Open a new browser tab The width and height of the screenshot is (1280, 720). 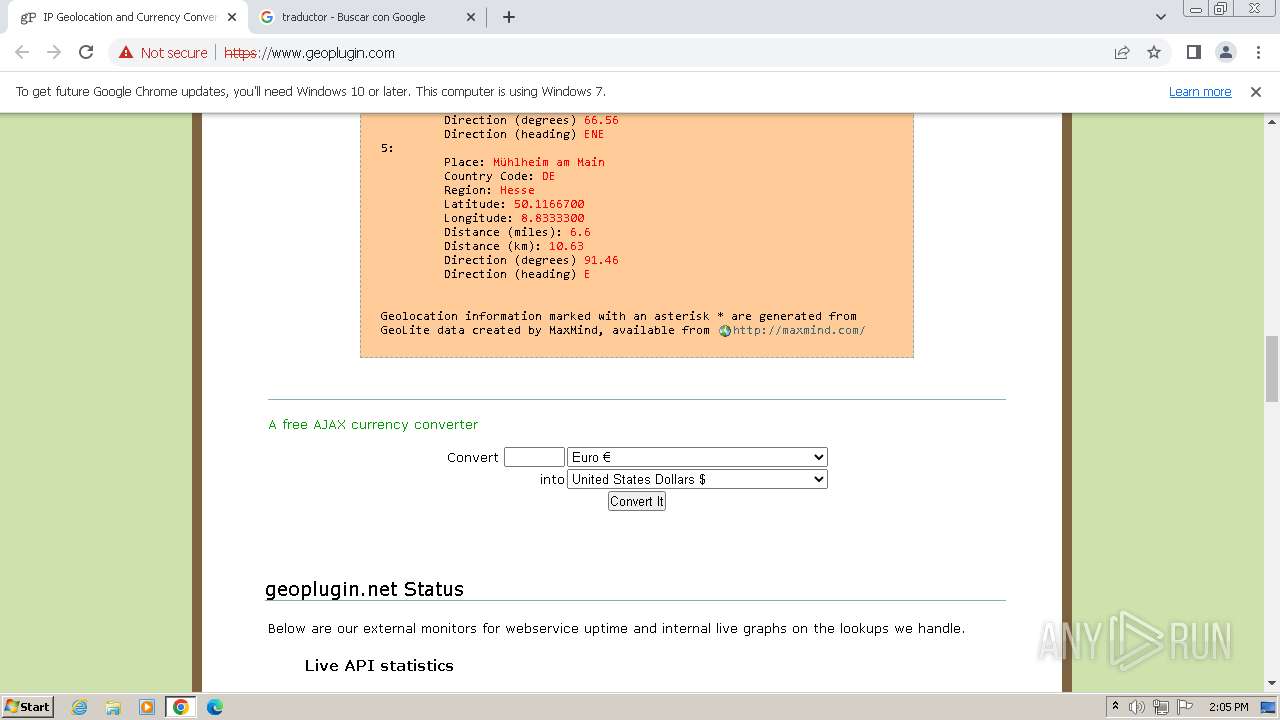point(508,17)
